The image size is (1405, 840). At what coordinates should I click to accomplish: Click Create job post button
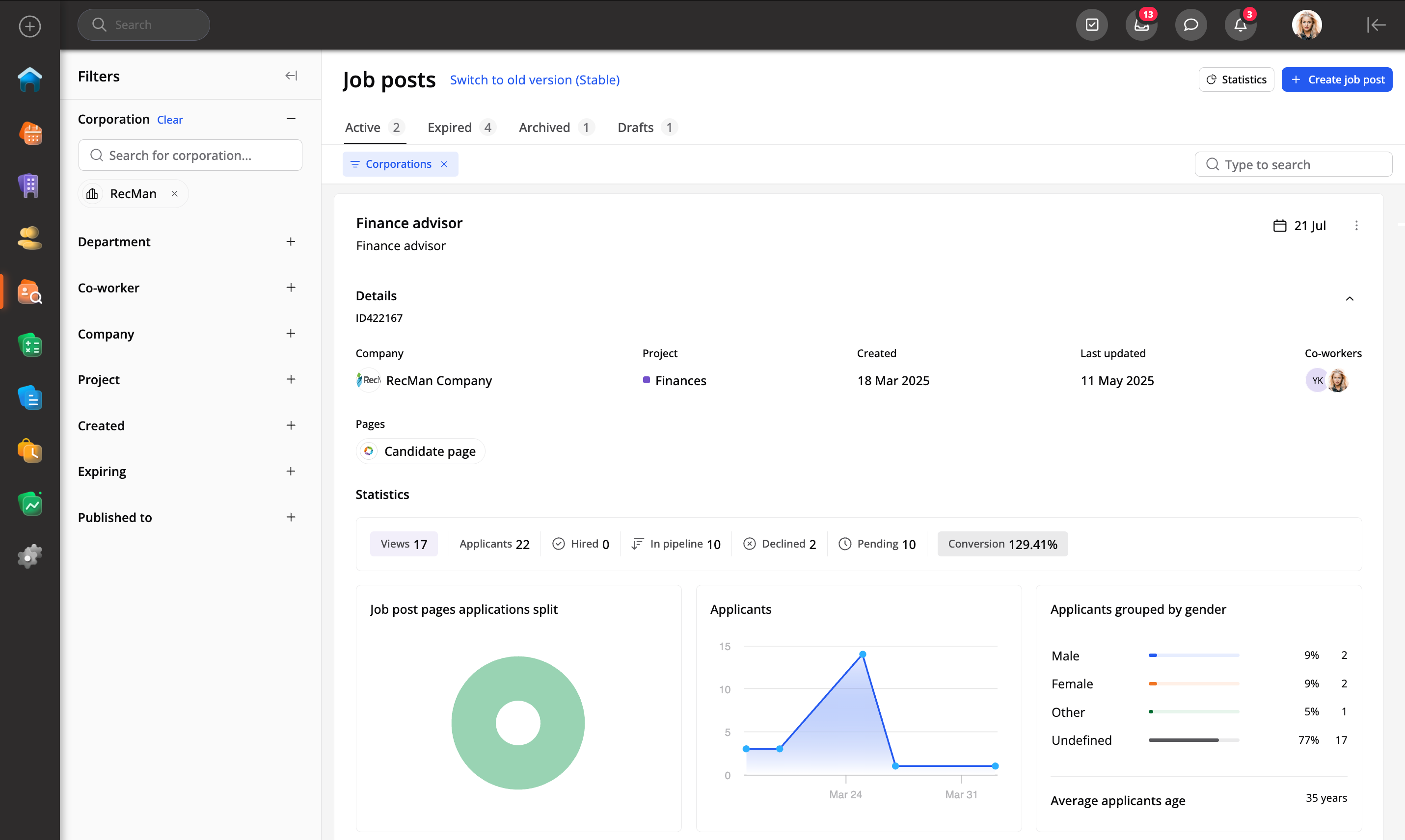click(x=1336, y=80)
